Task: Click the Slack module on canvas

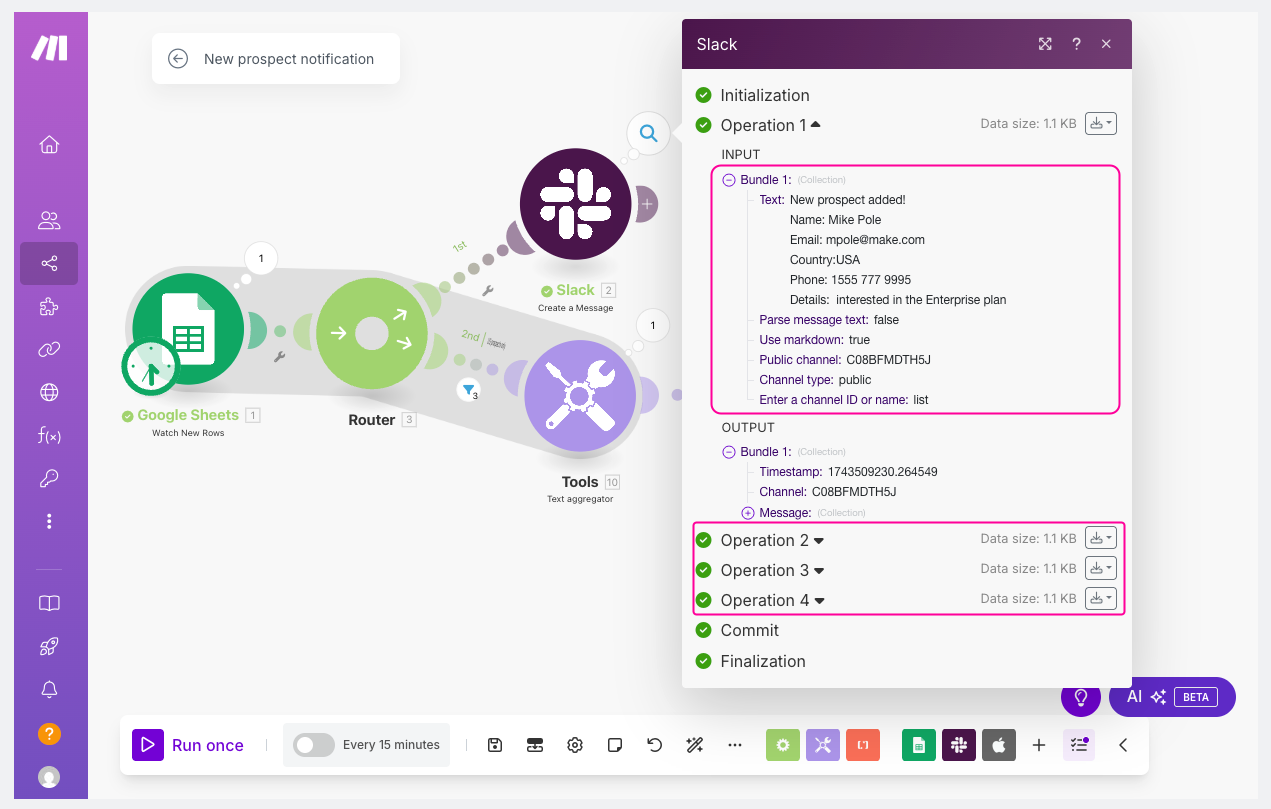Action: [576, 204]
